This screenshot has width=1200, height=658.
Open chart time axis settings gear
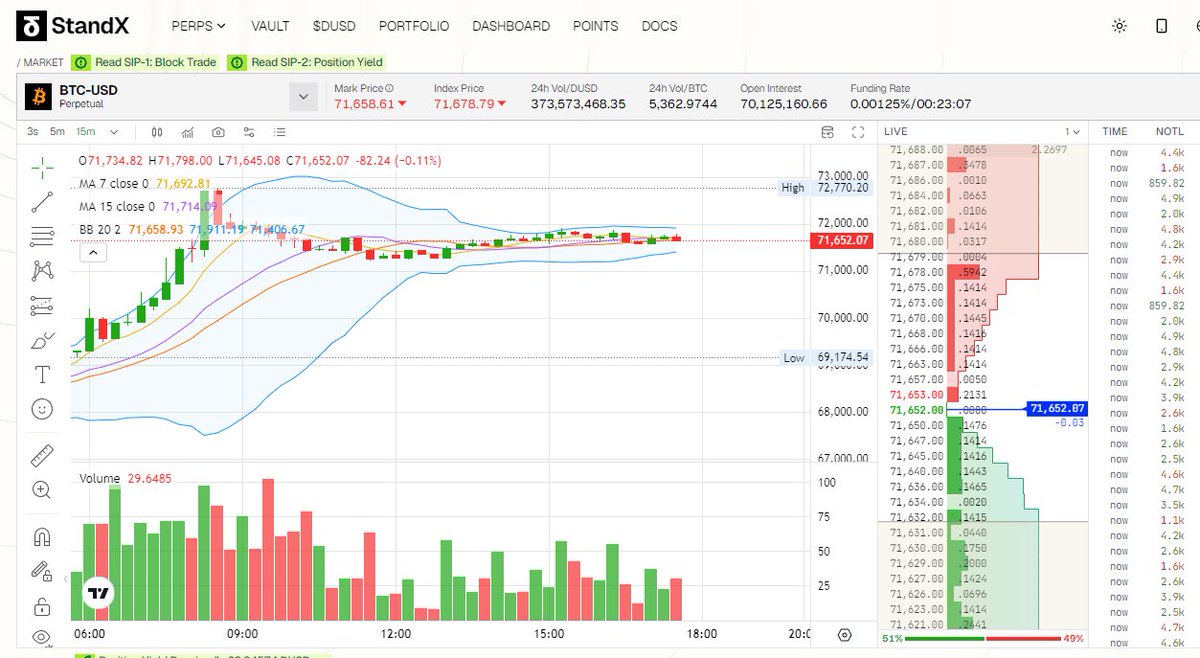tap(844, 634)
